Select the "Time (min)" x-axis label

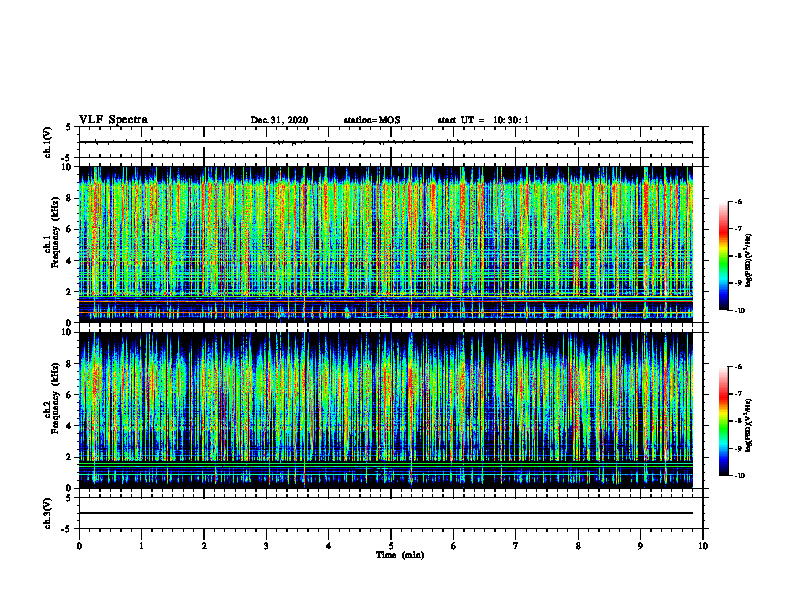(x=400, y=555)
